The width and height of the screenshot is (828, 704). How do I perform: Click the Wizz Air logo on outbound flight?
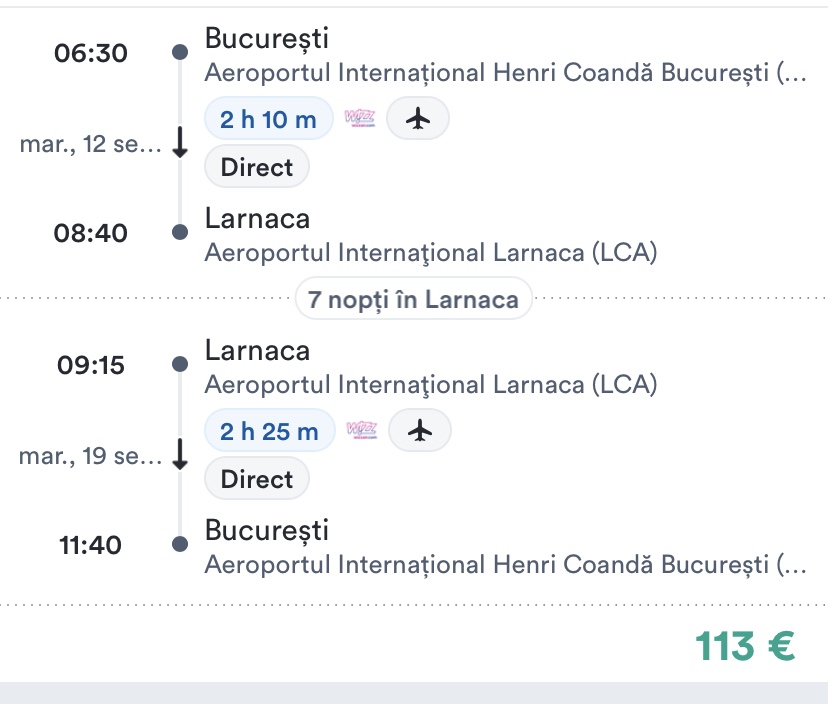point(360,119)
